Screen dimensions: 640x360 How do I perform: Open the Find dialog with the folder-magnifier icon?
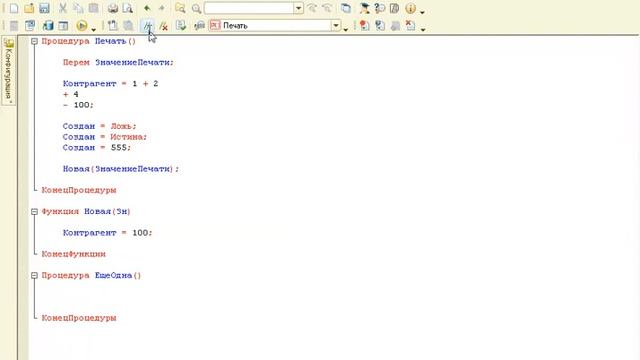180,8
